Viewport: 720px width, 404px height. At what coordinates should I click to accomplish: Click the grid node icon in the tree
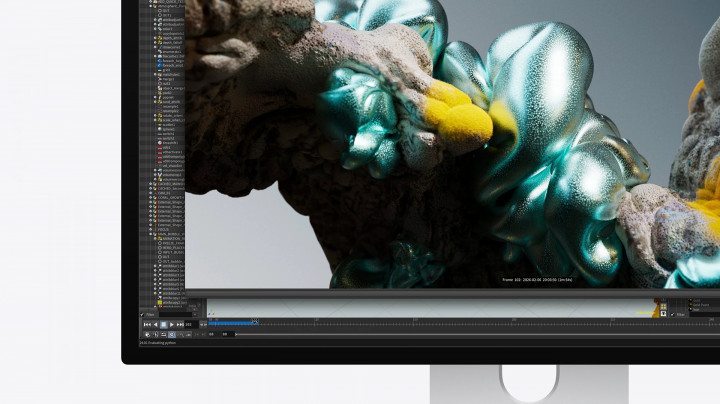pyautogui.click(x=160, y=70)
